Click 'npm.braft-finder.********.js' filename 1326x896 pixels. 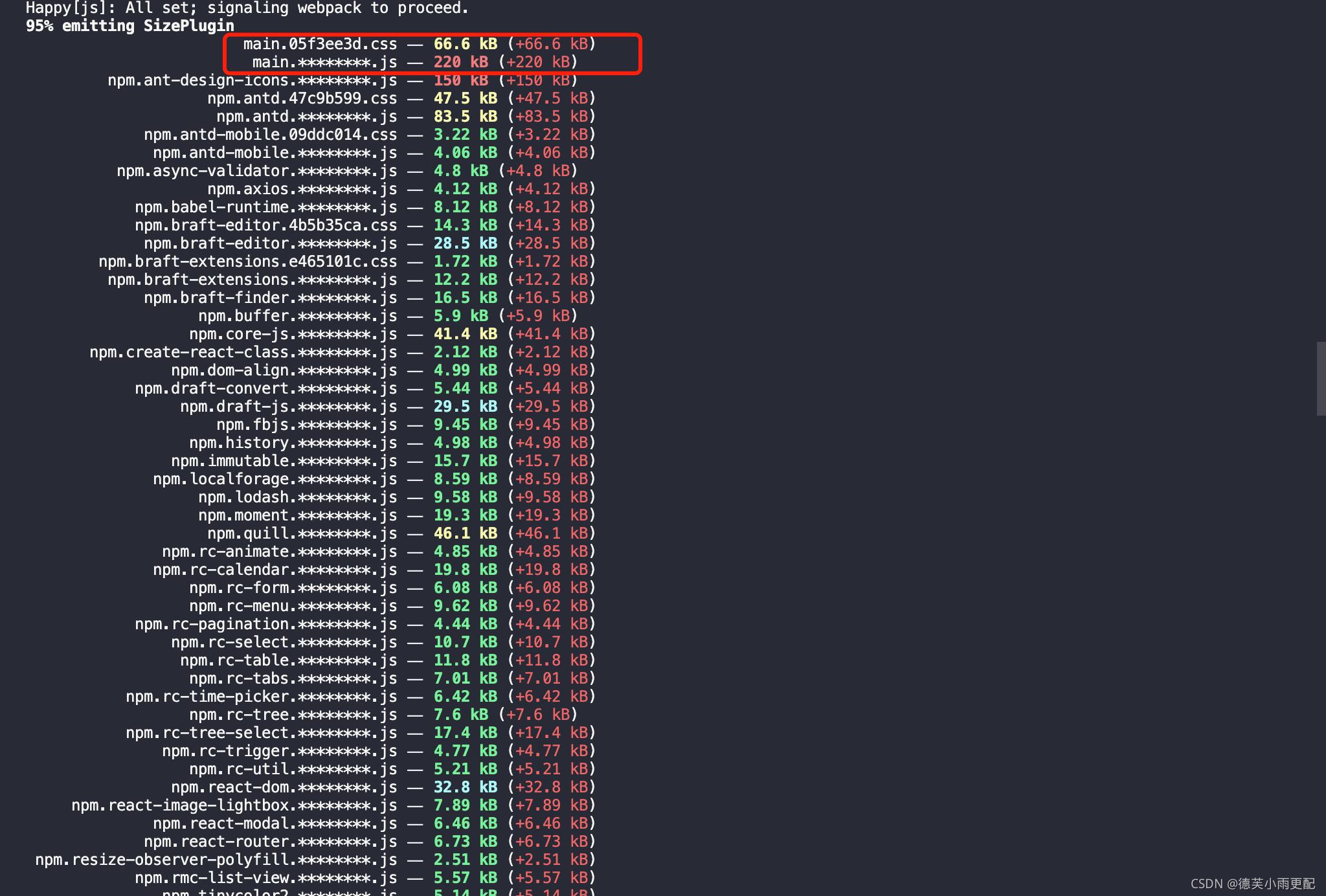[x=271, y=298]
